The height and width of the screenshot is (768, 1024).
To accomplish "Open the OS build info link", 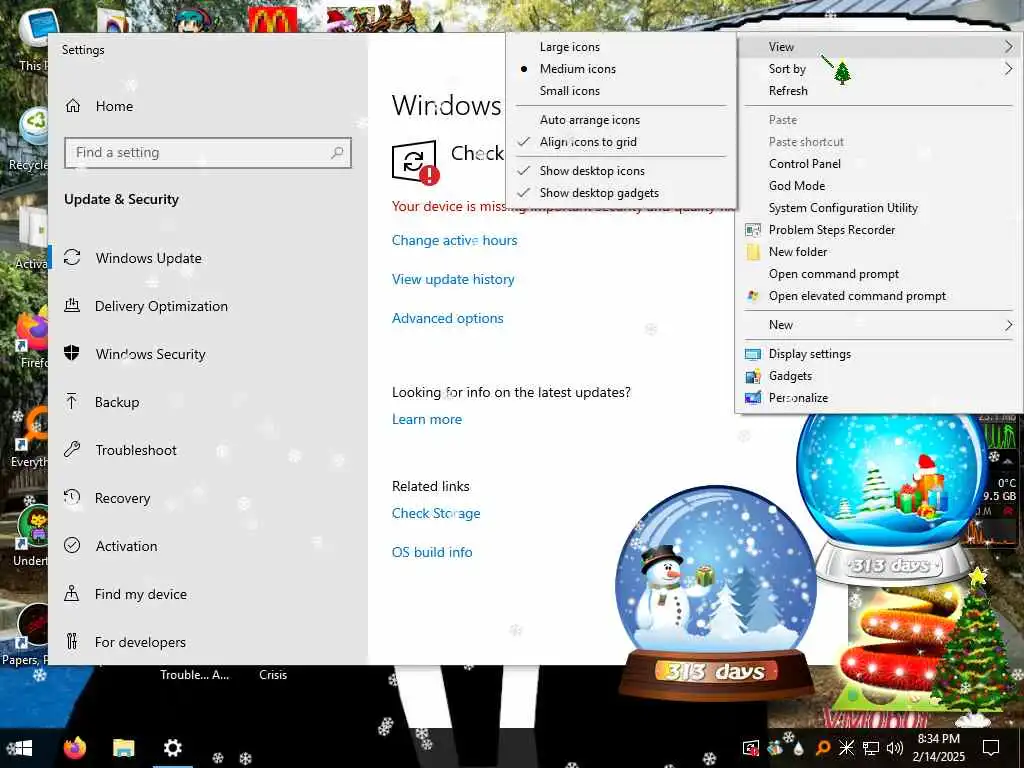I will coord(432,552).
